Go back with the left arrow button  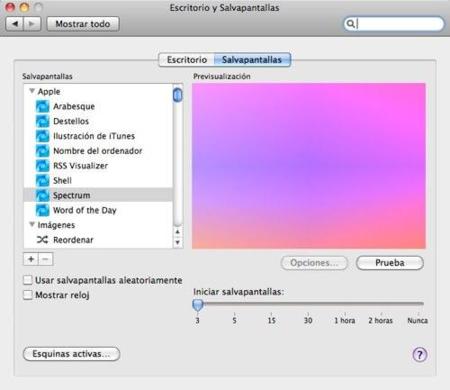tap(15, 24)
